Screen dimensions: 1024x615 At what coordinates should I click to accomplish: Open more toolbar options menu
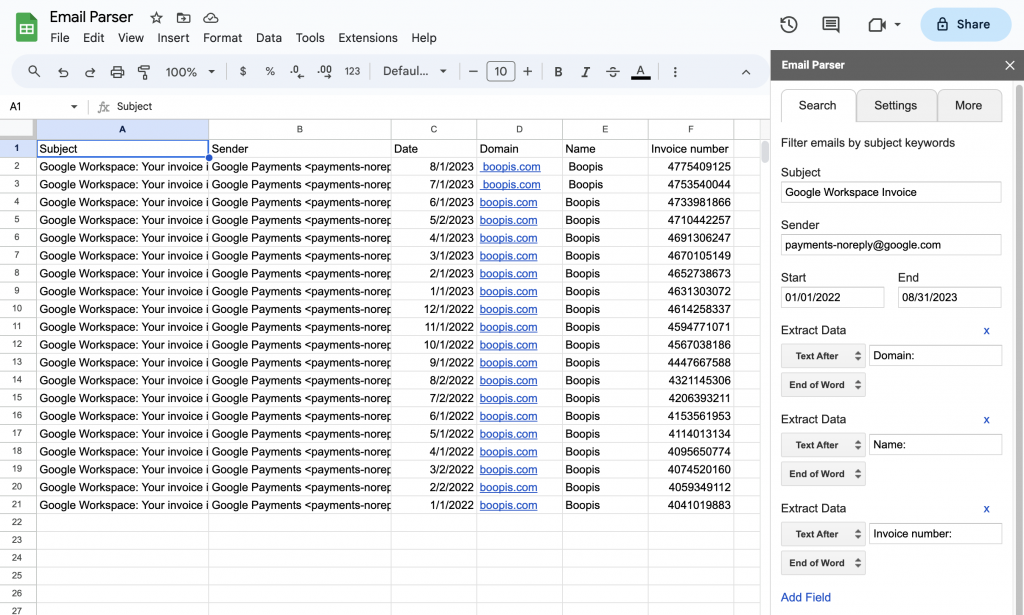pyautogui.click(x=675, y=72)
